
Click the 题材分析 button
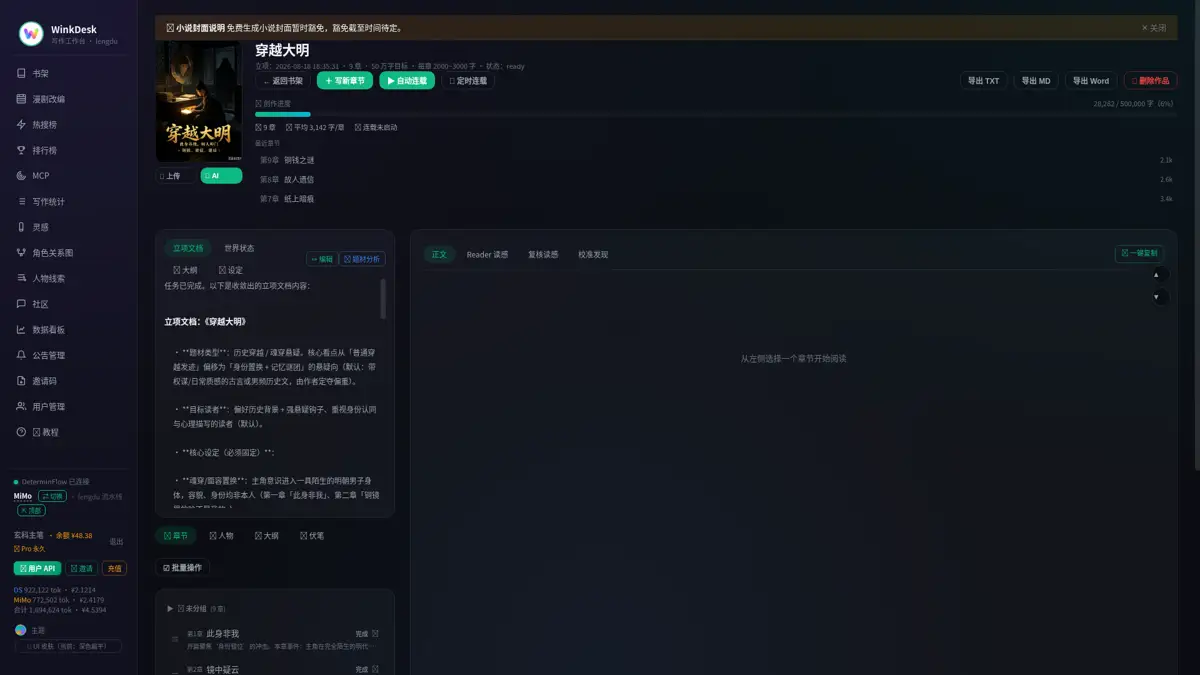pyautogui.click(x=362, y=259)
